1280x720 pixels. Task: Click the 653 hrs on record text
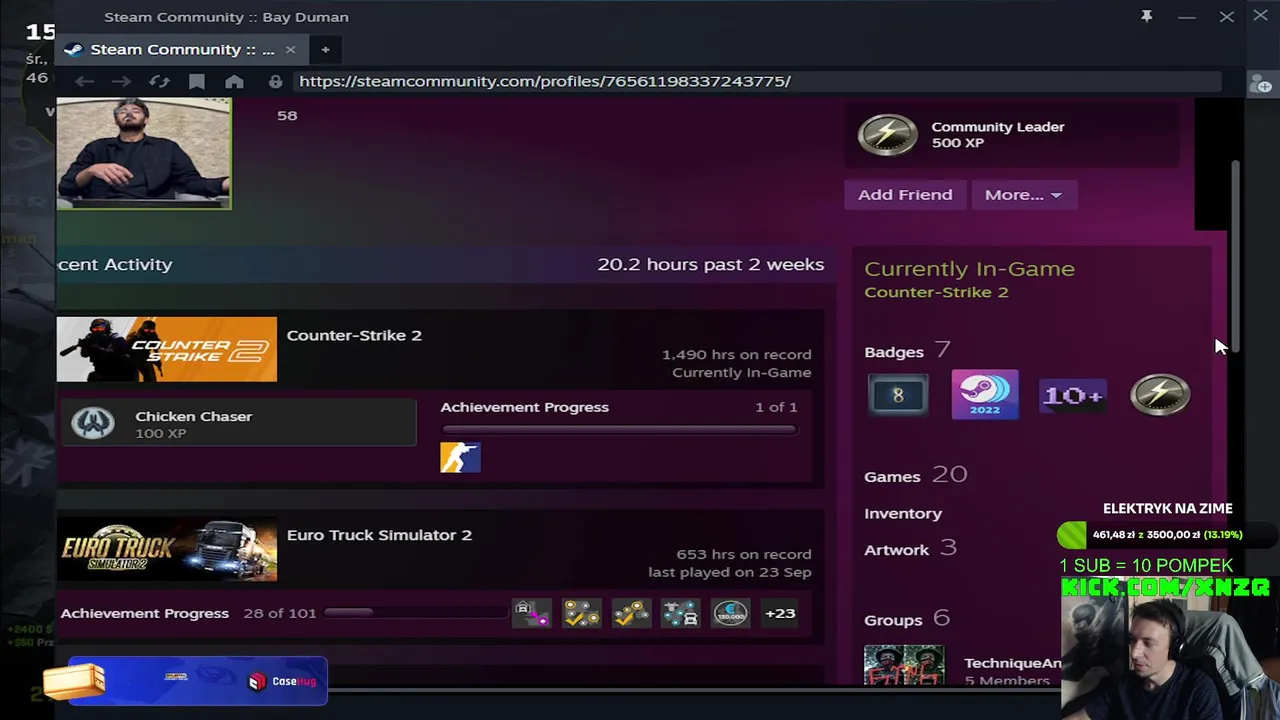point(744,554)
